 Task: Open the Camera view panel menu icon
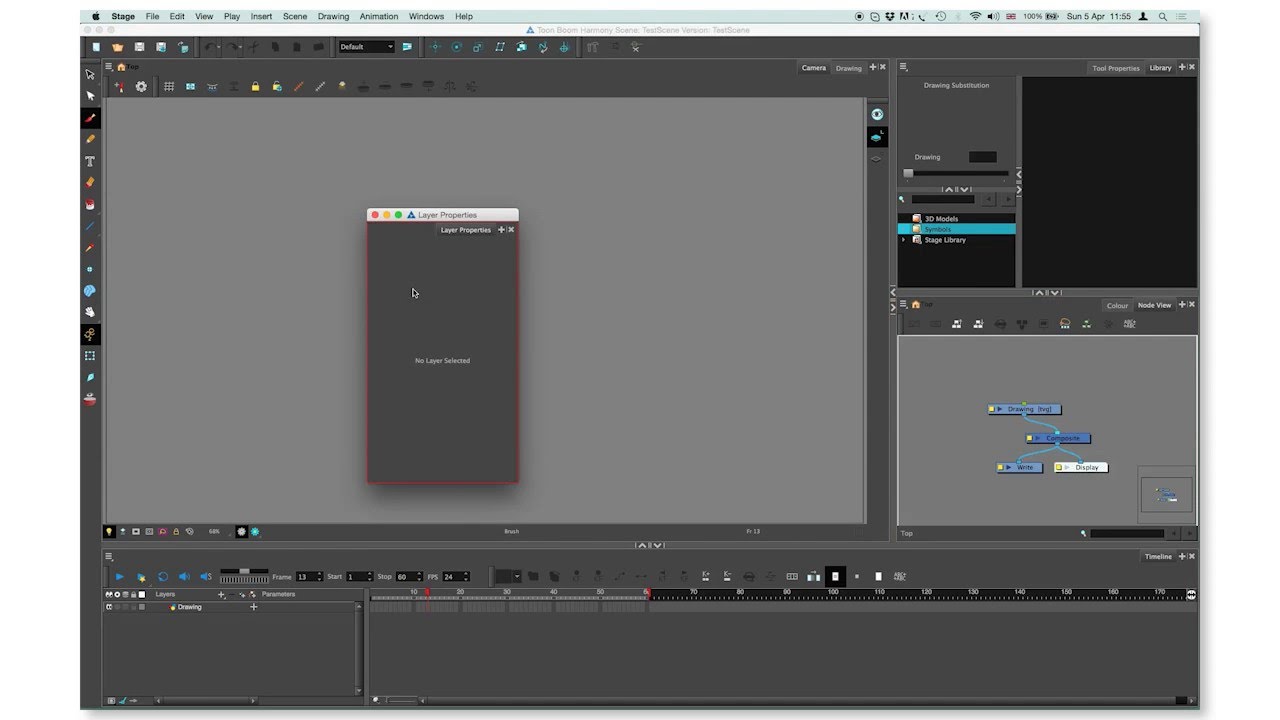tap(109, 67)
